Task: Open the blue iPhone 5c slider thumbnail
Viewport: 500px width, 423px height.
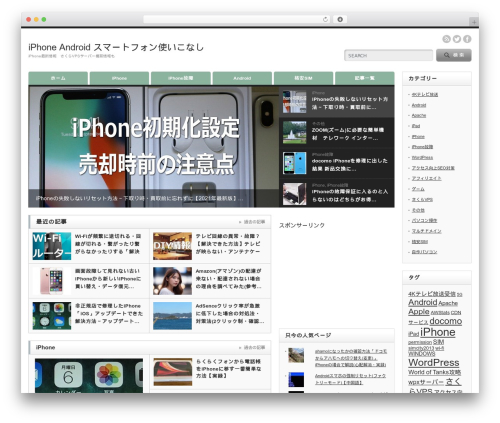Action: [x=294, y=163]
